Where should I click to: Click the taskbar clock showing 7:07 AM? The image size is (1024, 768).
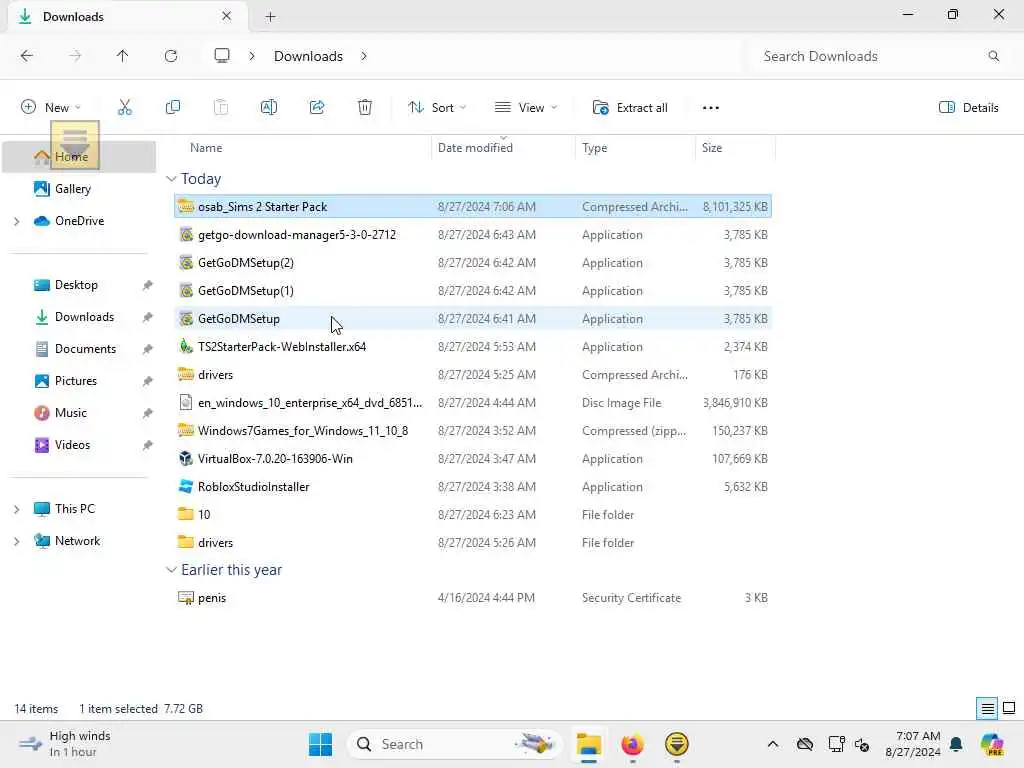coord(913,744)
